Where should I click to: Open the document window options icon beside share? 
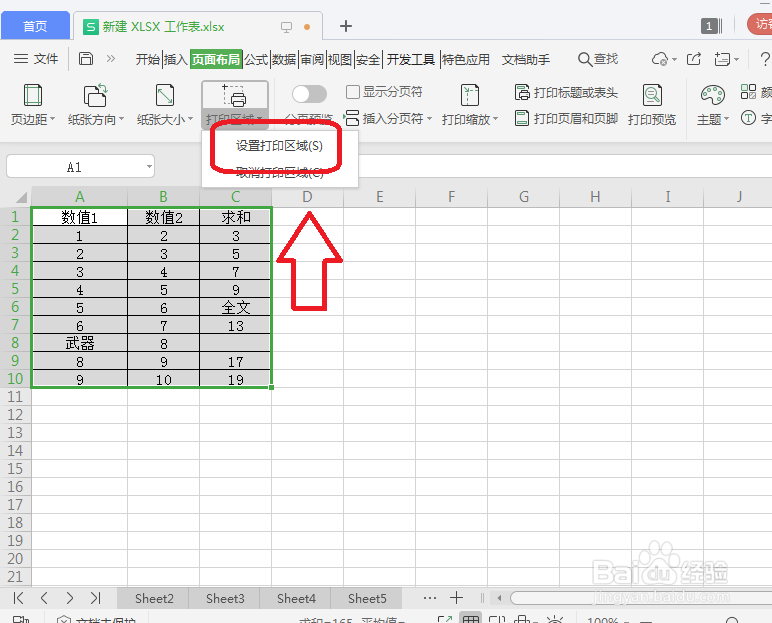726,59
